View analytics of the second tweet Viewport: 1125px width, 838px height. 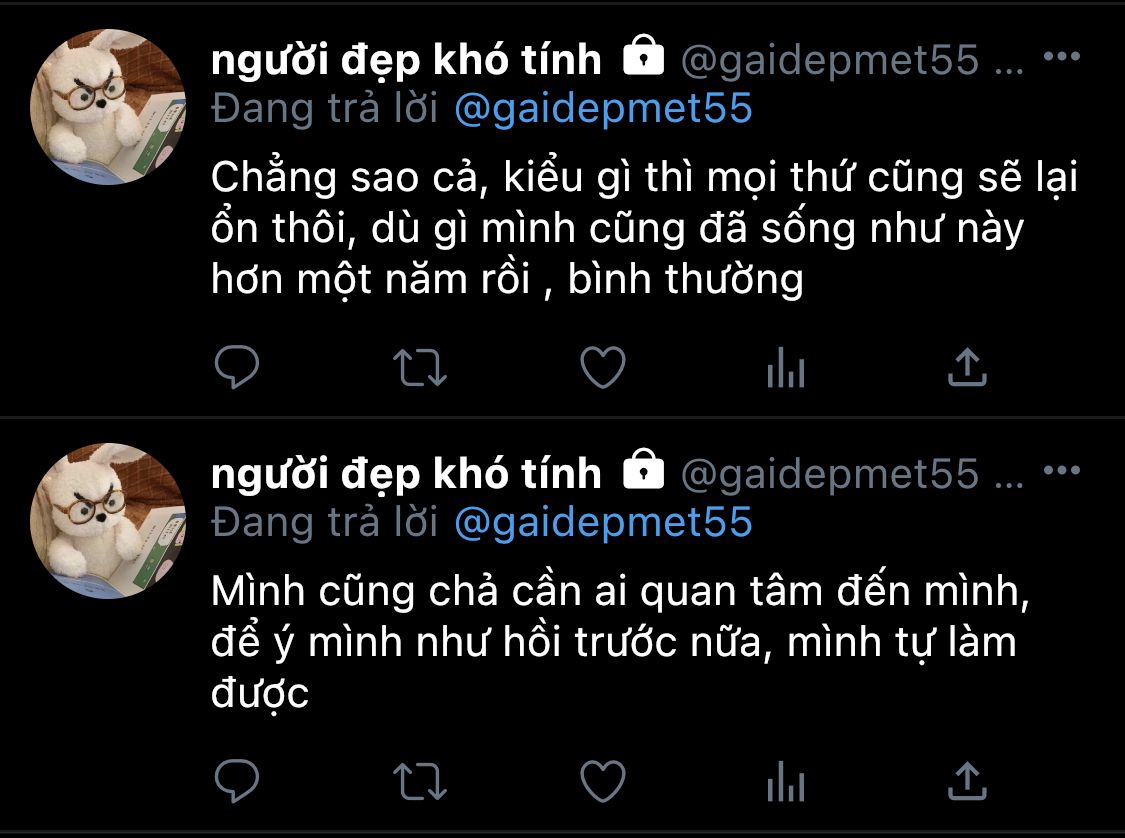786,781
